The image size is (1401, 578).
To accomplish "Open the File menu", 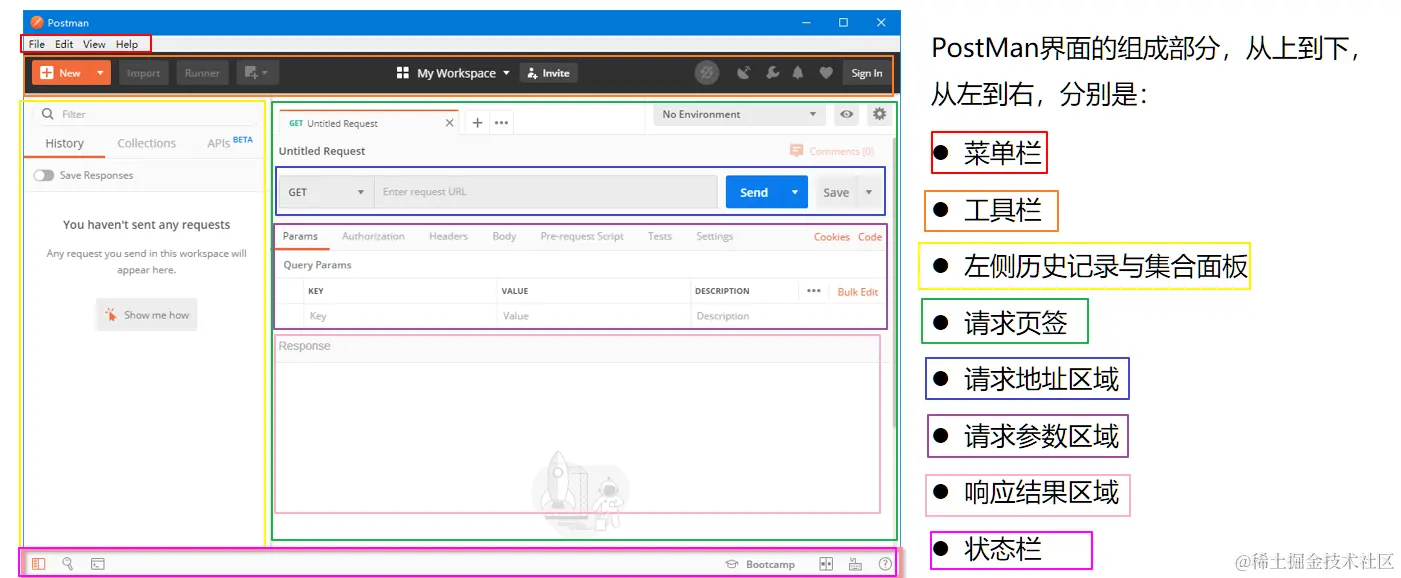I will click(x=37, y=44).
